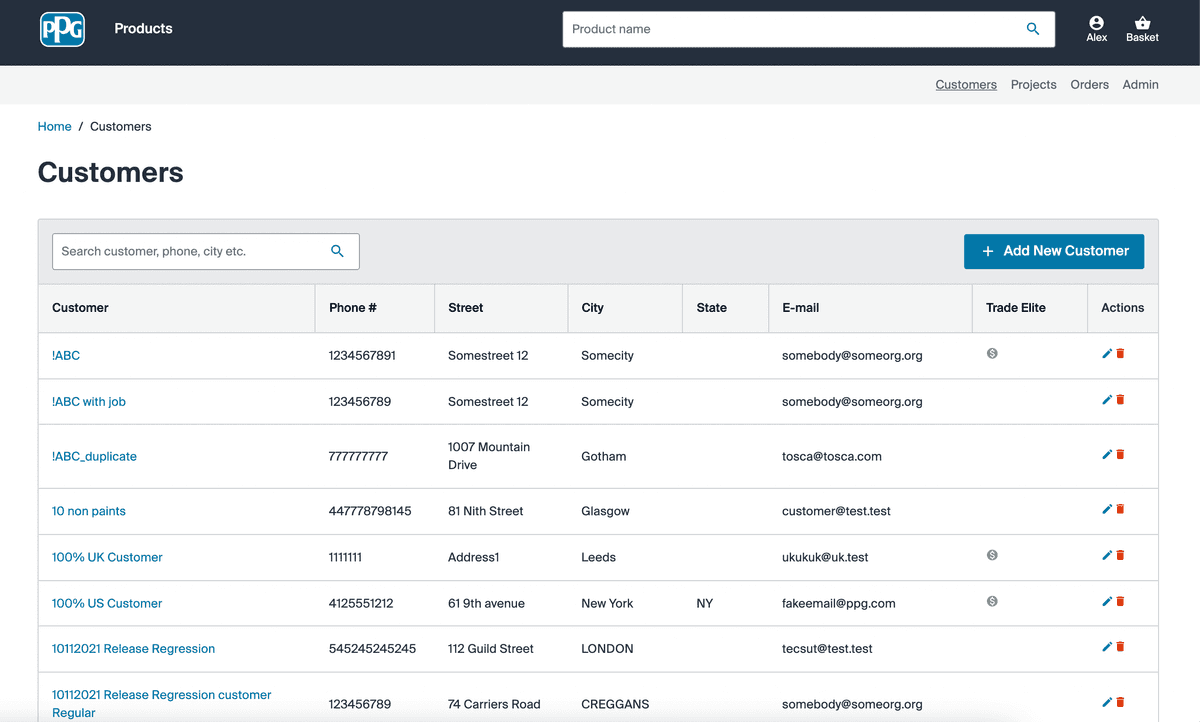Click the PPG logo in header
Image resolution: width=1200 pixels, height=722 pixels.
(x=62, y=29)
